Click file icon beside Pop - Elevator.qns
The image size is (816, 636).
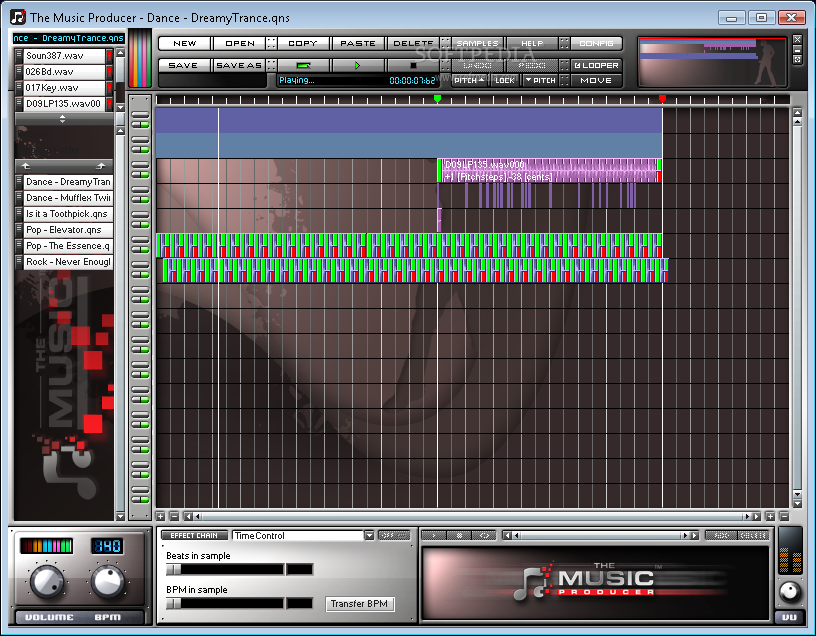[x=19, y=230]
